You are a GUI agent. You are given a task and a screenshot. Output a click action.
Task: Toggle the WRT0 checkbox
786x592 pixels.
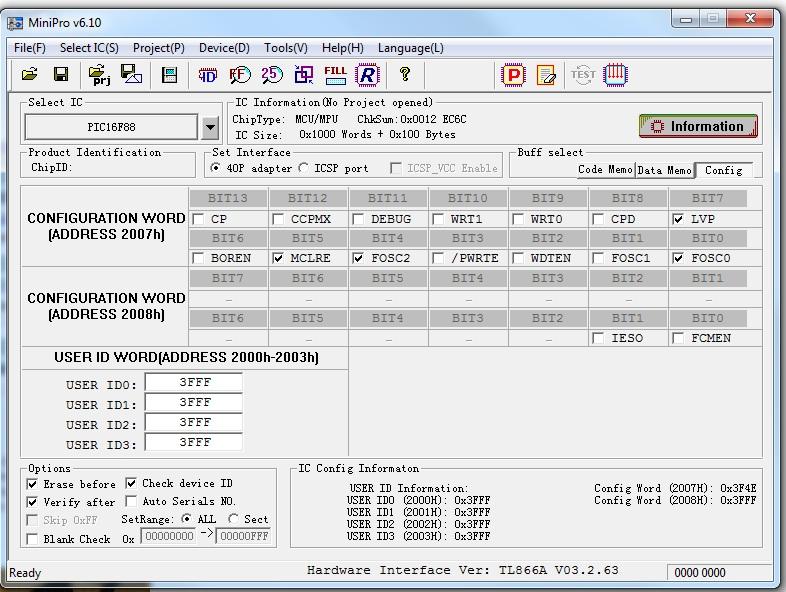pos(518,219)
